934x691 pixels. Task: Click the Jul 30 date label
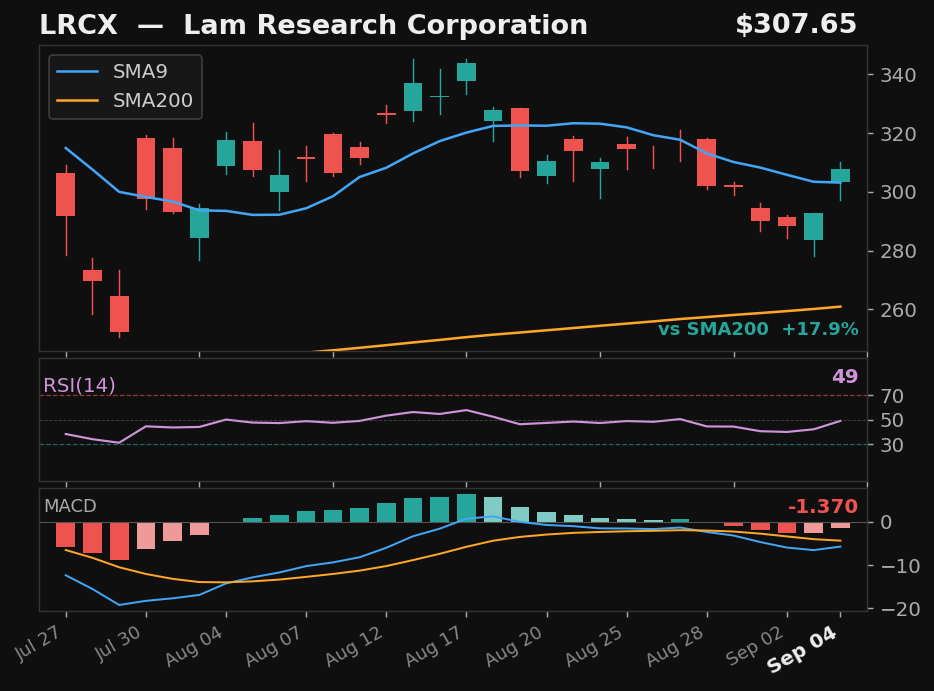coord(119,643)
